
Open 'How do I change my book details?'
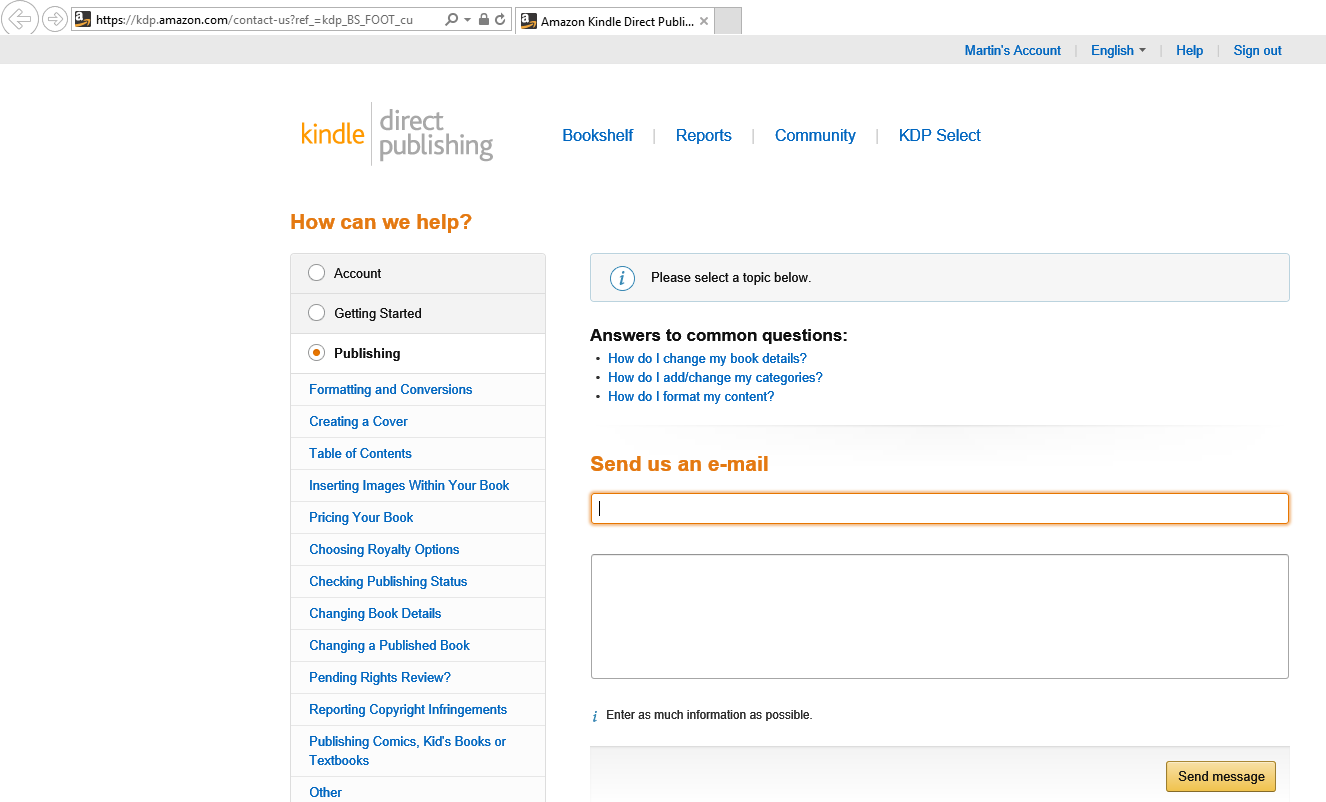pos(707,358)
